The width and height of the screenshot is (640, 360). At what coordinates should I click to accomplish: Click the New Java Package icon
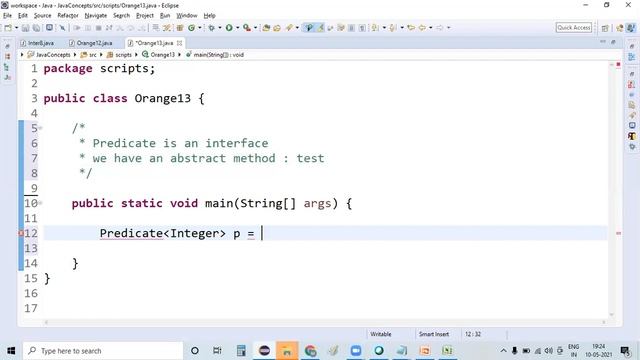(x=180, y=28)
